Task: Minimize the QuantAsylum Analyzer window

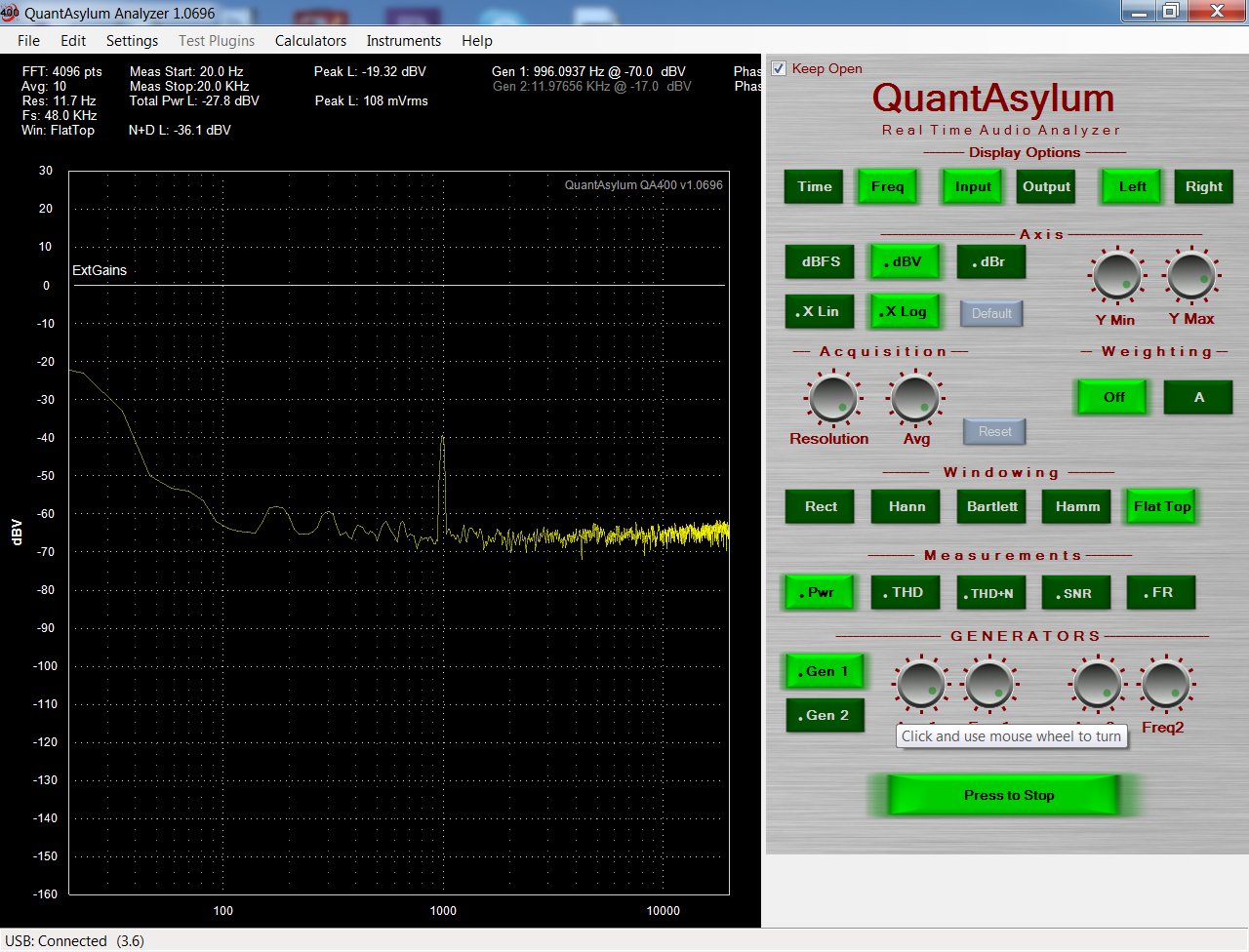Action: (1139, 11)
